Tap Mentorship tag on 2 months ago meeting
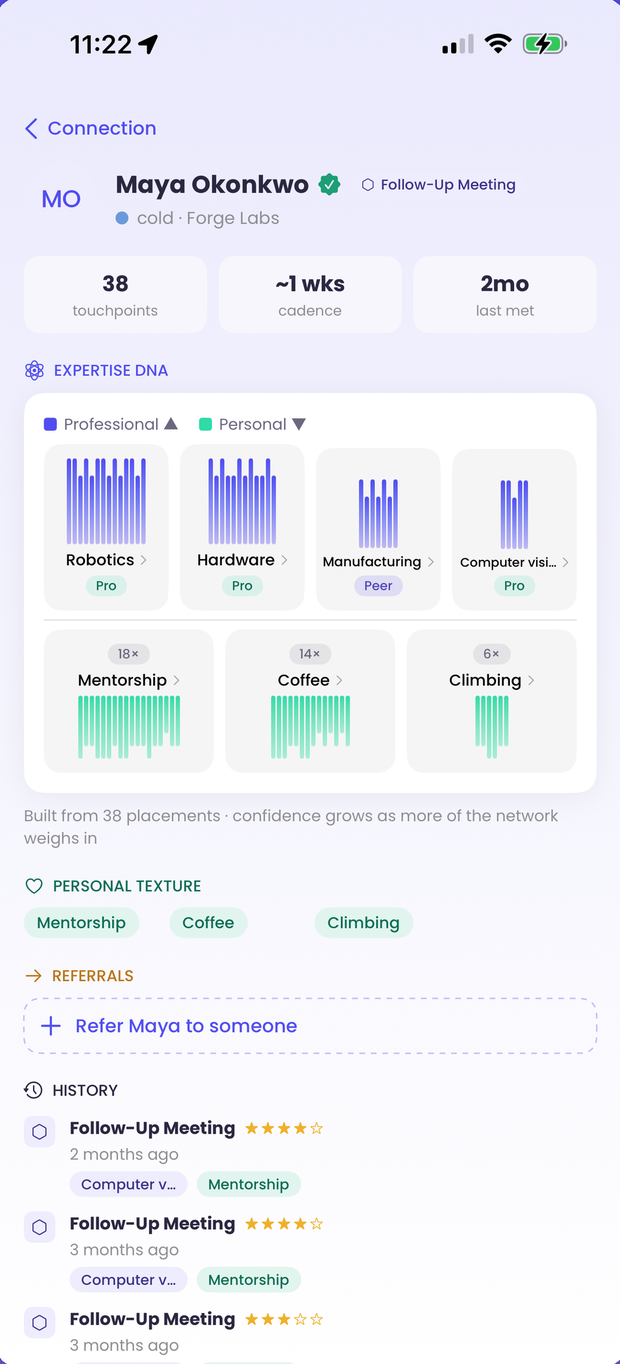Screen dimensions: 620x1364 pyautogui.click(x=248, y=1184)
